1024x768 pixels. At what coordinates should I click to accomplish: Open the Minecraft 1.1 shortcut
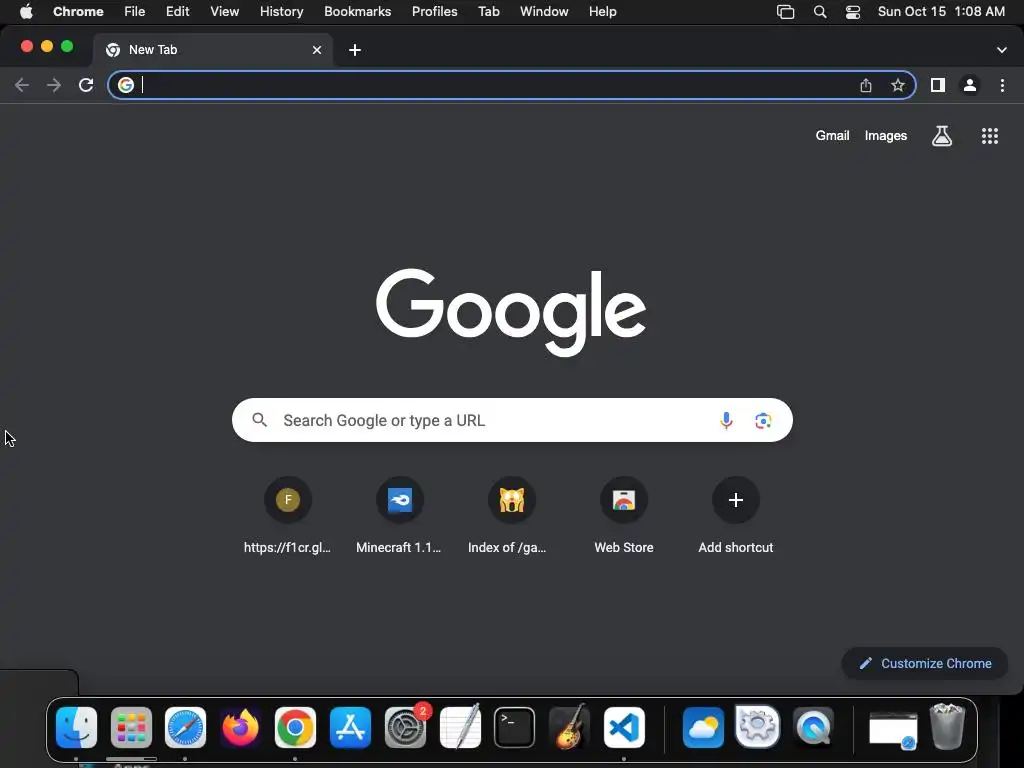click(x=399, y=516)
